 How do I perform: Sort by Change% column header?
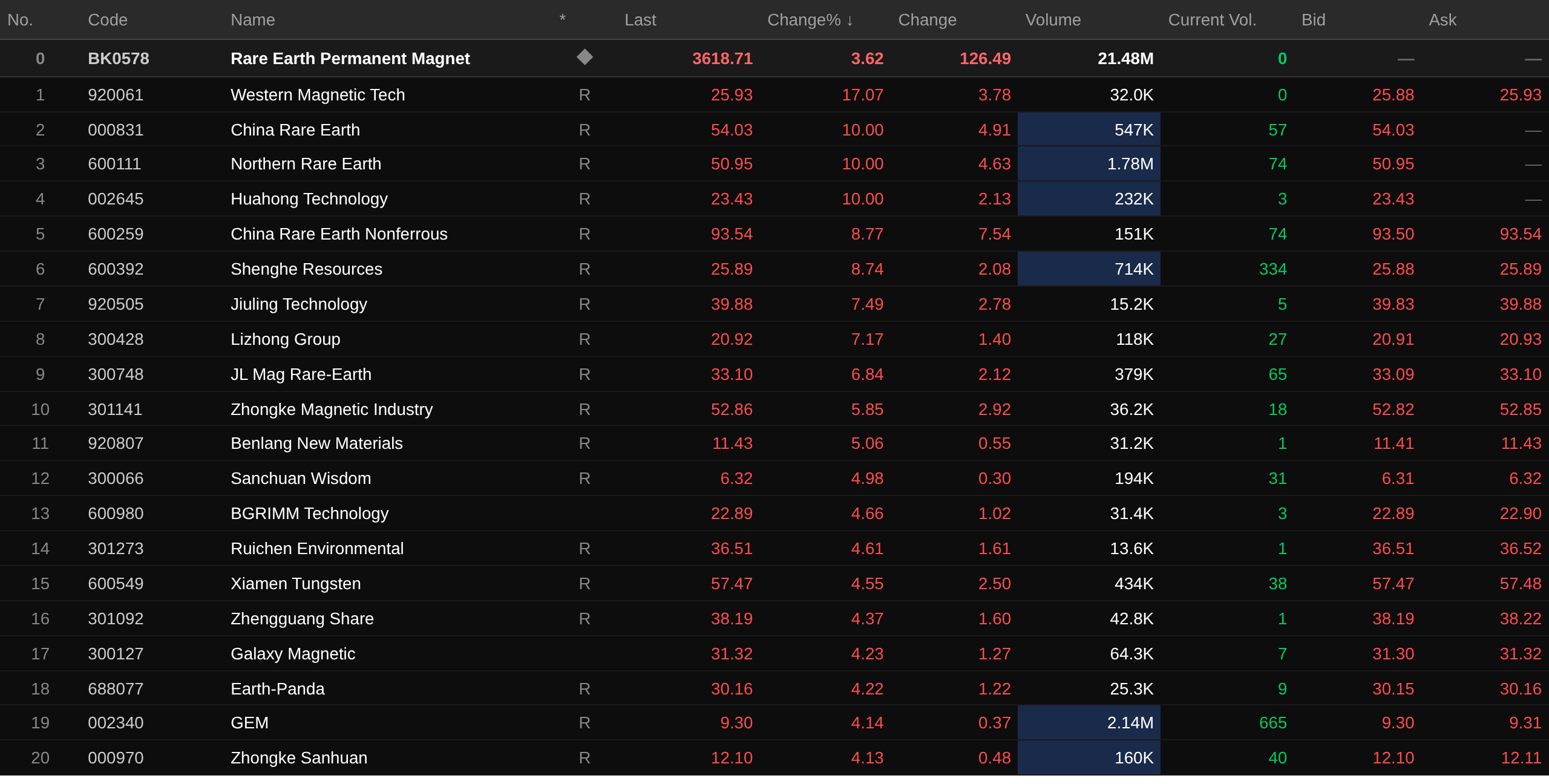point(810,20)
